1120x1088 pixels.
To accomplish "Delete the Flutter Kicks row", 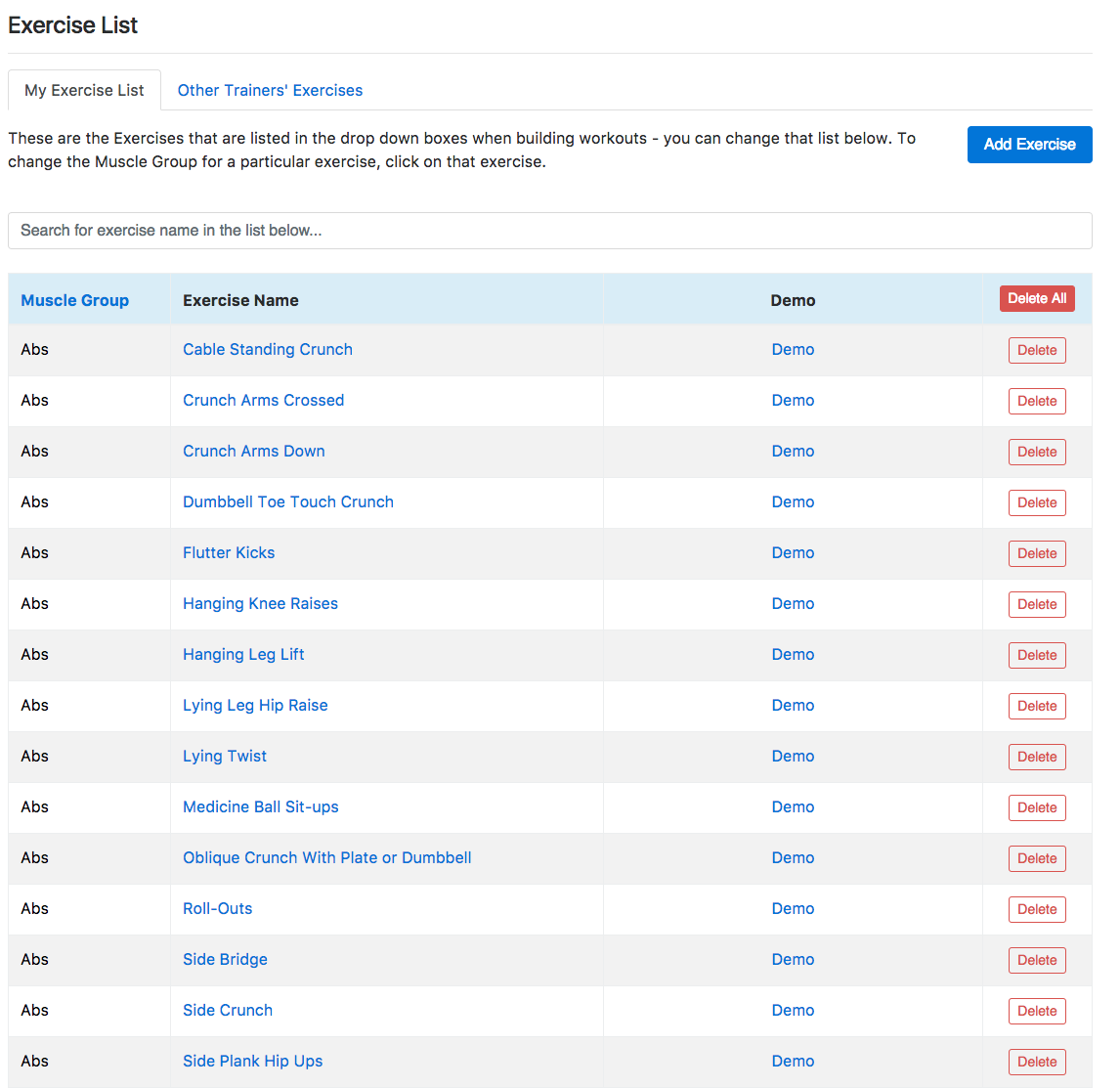I will tap(1036, 553).
